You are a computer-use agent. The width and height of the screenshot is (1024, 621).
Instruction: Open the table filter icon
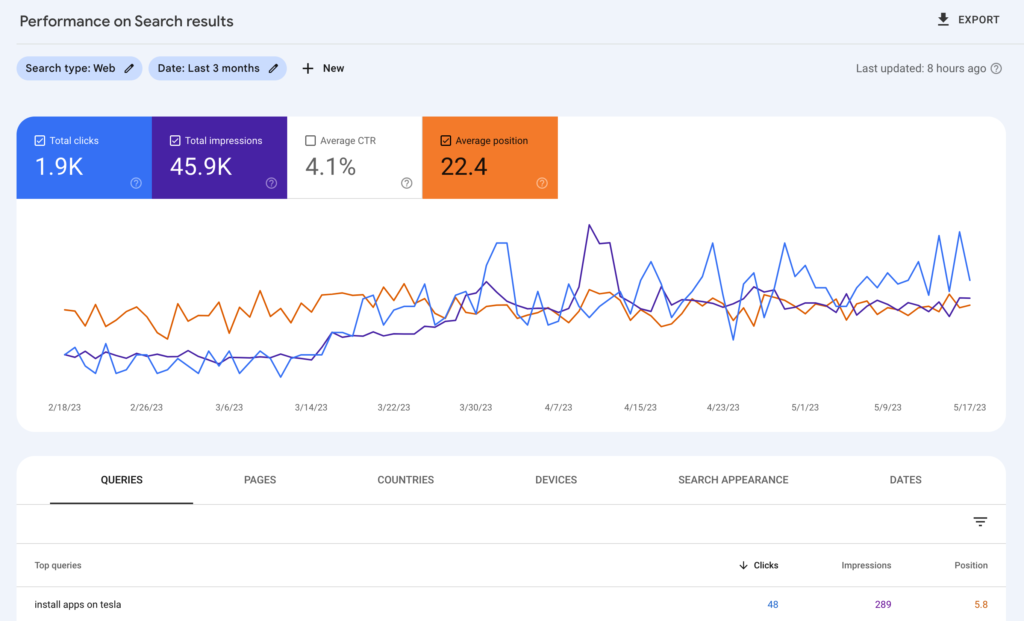point(980,522)
